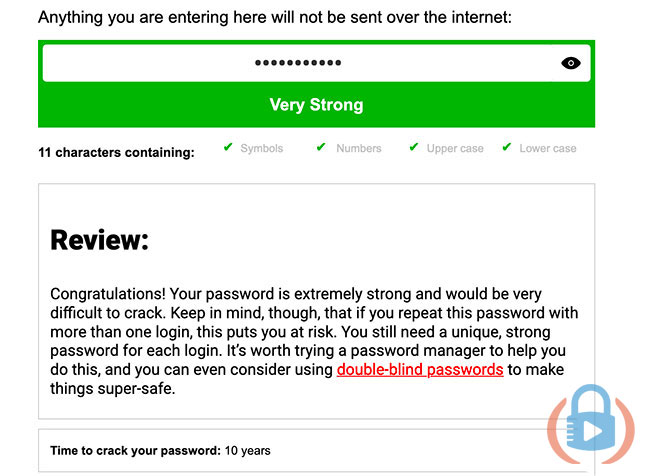Click the Congratulations review paragraph
The image size is (650, 476).
pos(314,341)
